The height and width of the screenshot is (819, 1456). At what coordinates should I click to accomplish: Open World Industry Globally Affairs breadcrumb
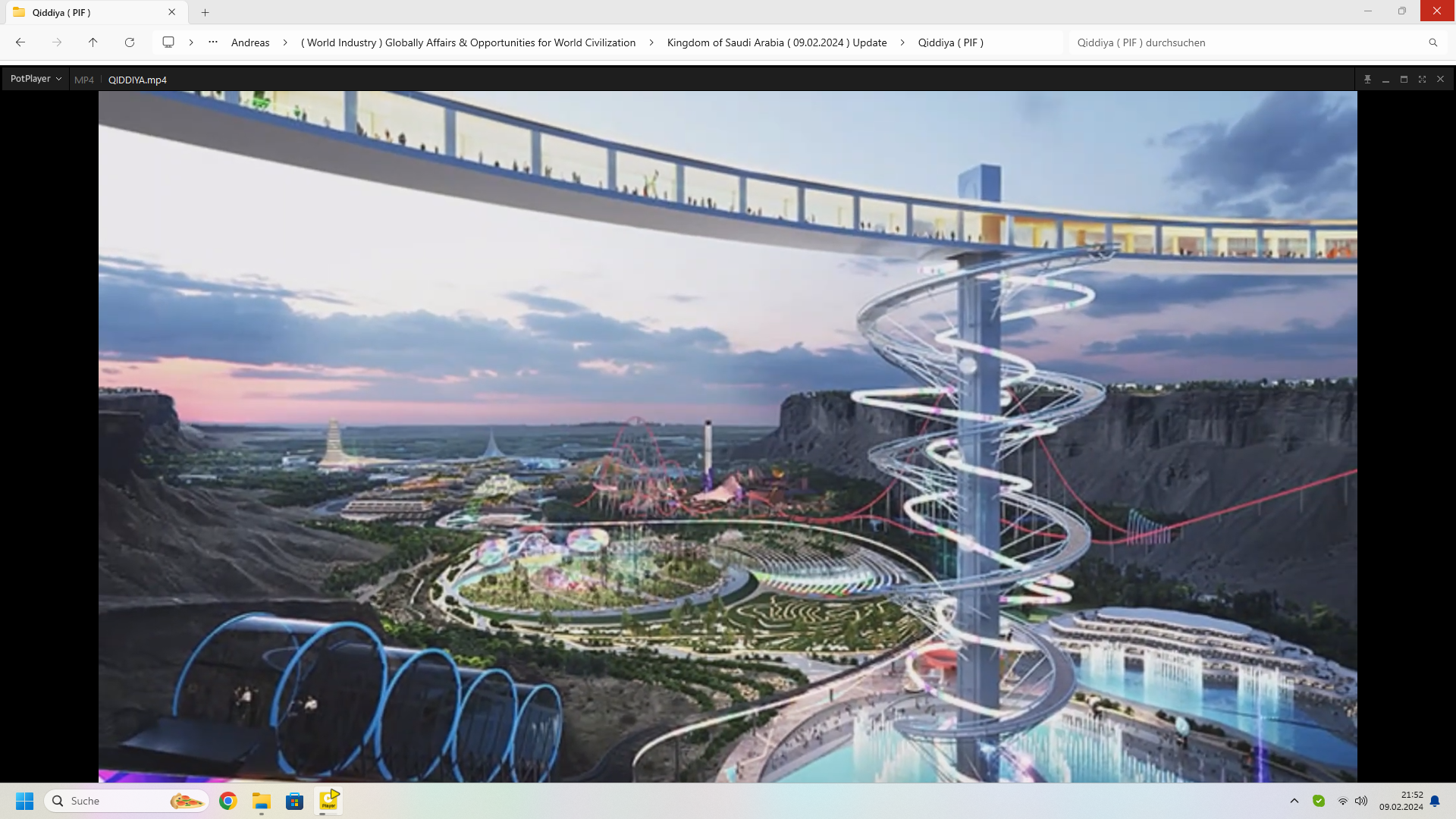pyautogui.click(x=468, y=42)
